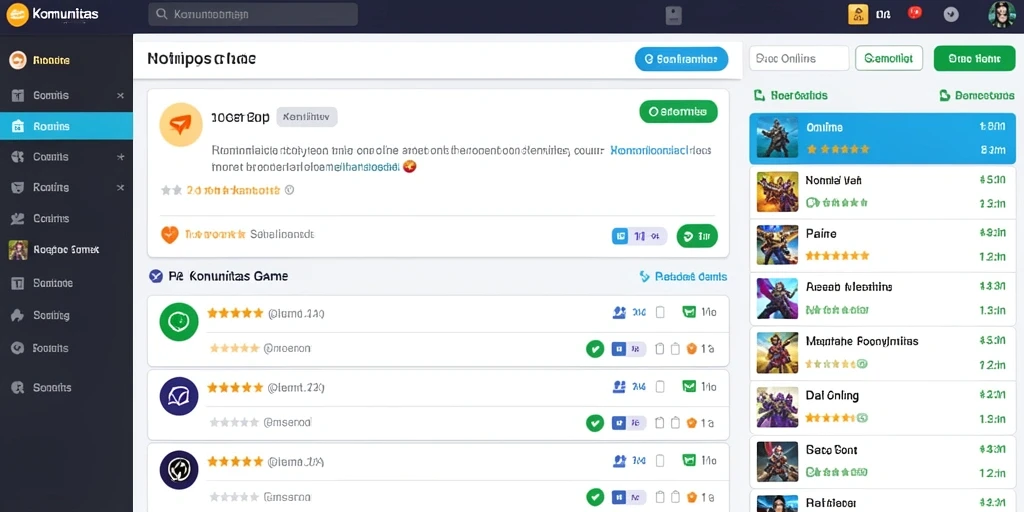Select the highlighted blue 'Onilime' game entry

pos(883,138)
